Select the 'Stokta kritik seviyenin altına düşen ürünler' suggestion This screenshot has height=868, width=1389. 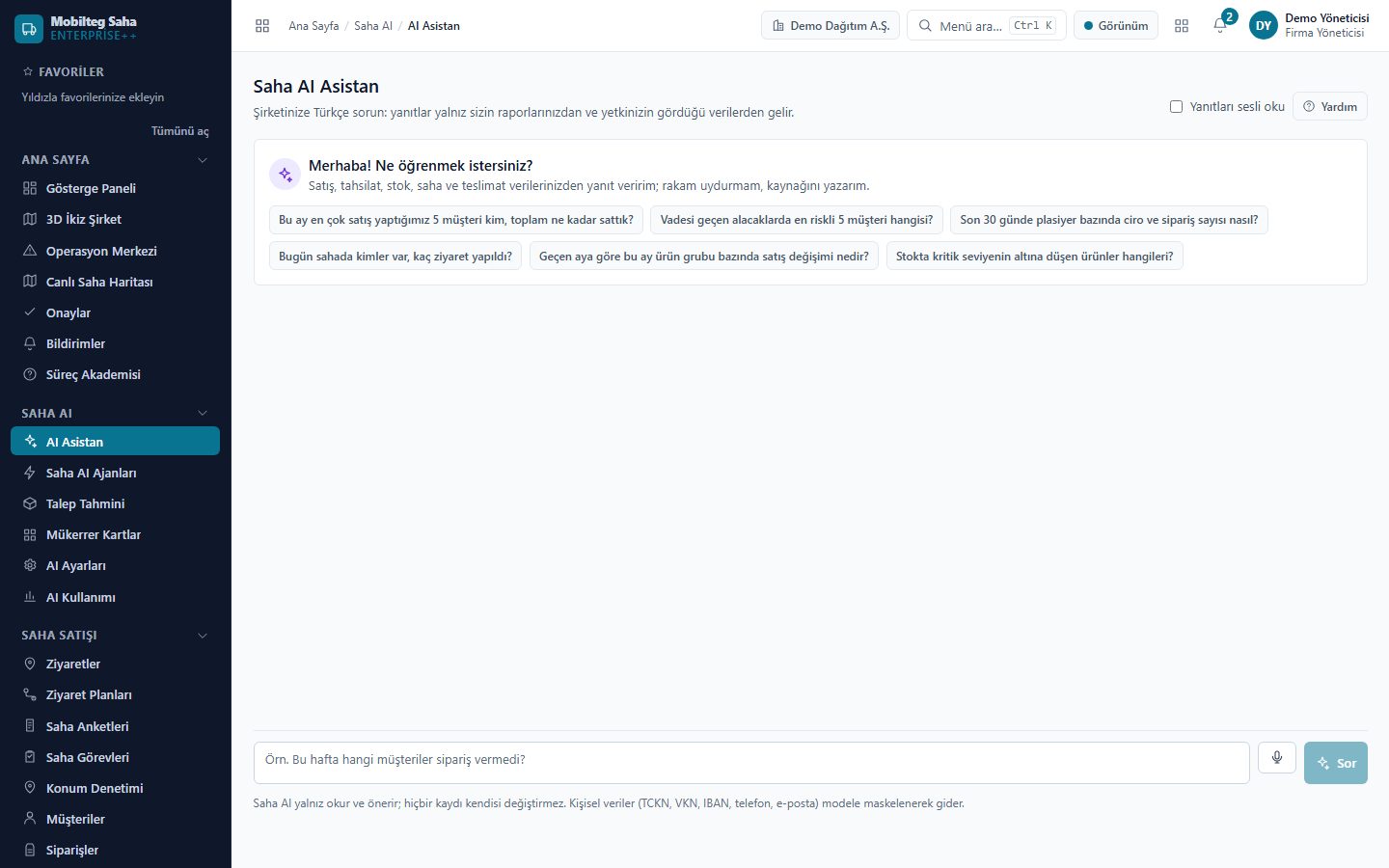(x=1035, y=257)
